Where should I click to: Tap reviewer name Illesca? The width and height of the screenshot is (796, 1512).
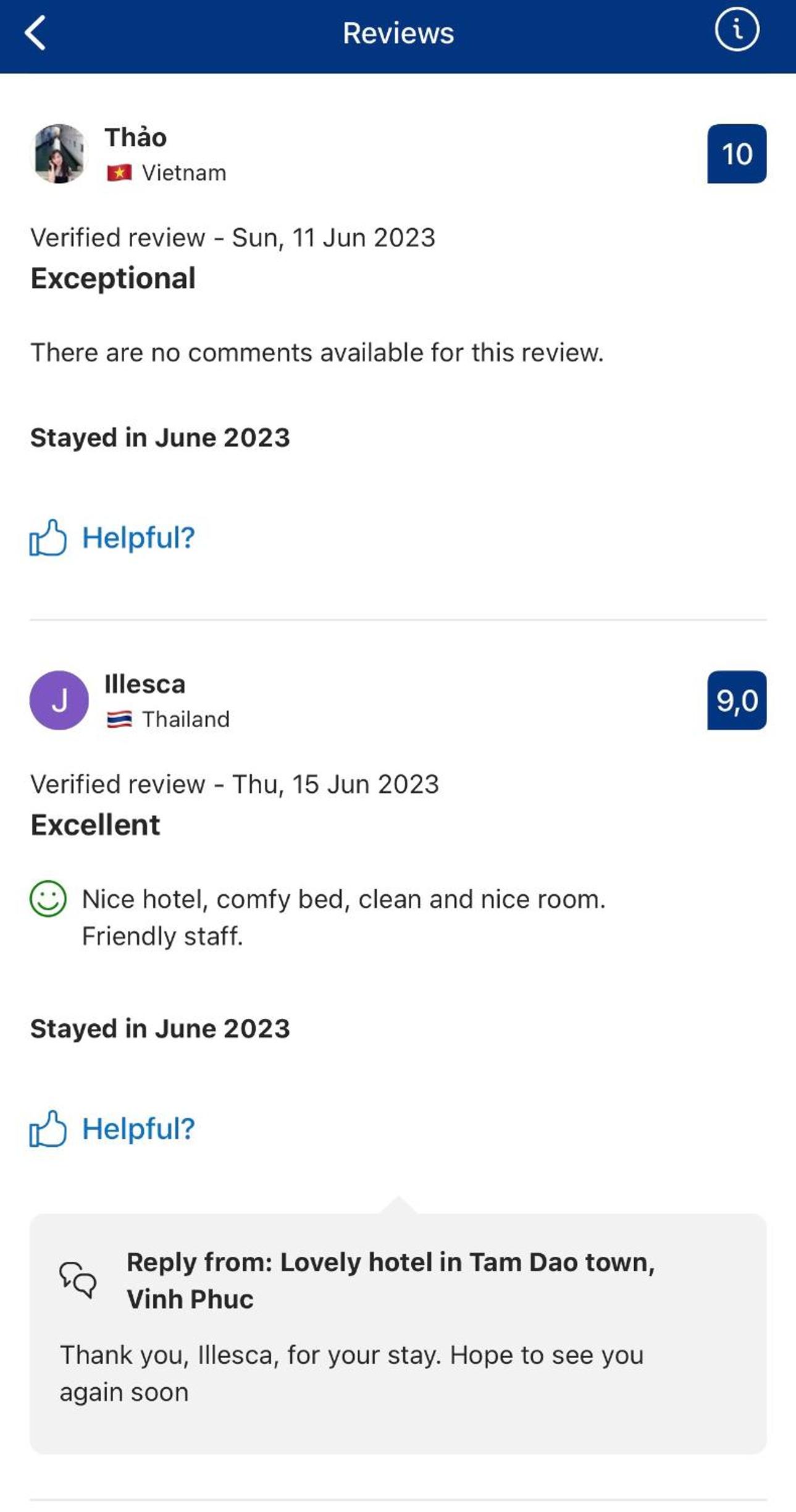coord(145,684)
